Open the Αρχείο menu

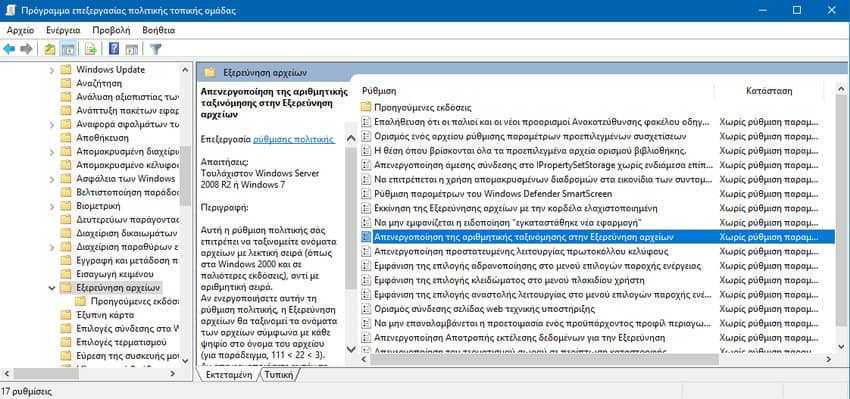pos(20,30)
